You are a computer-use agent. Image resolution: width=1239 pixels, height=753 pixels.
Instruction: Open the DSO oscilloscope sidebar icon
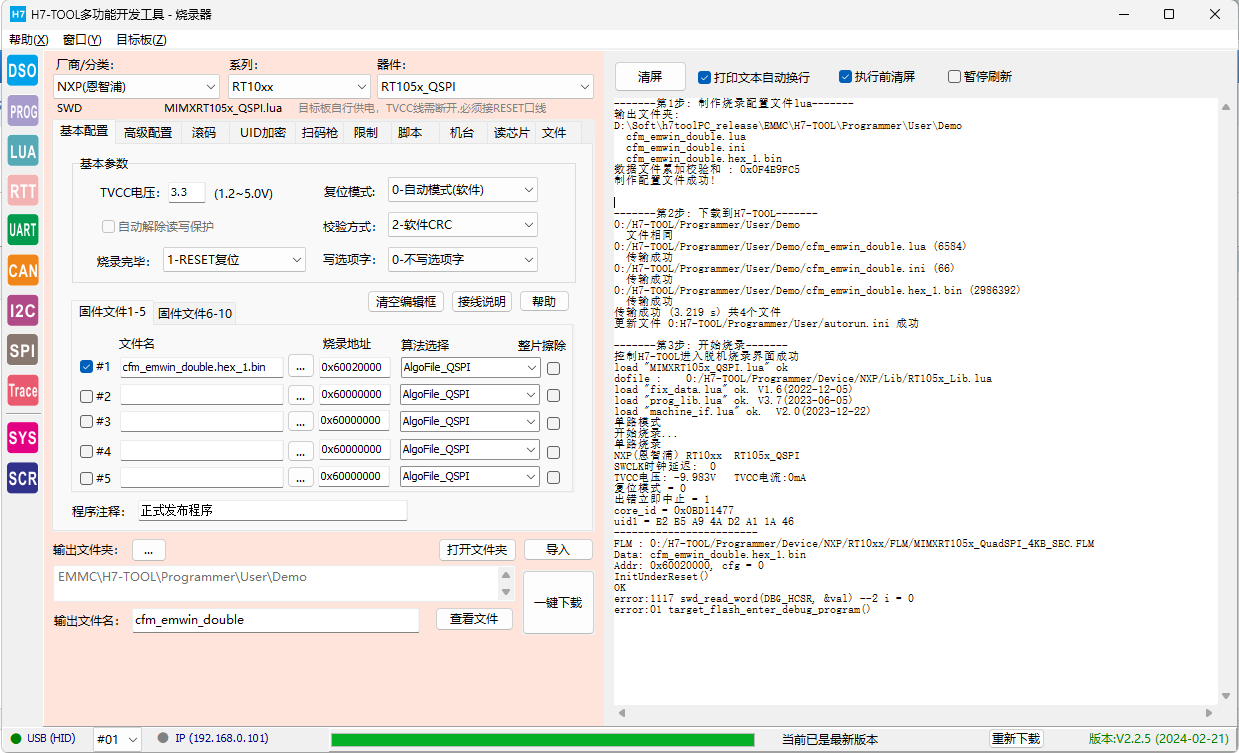click(x=23, y=70)
